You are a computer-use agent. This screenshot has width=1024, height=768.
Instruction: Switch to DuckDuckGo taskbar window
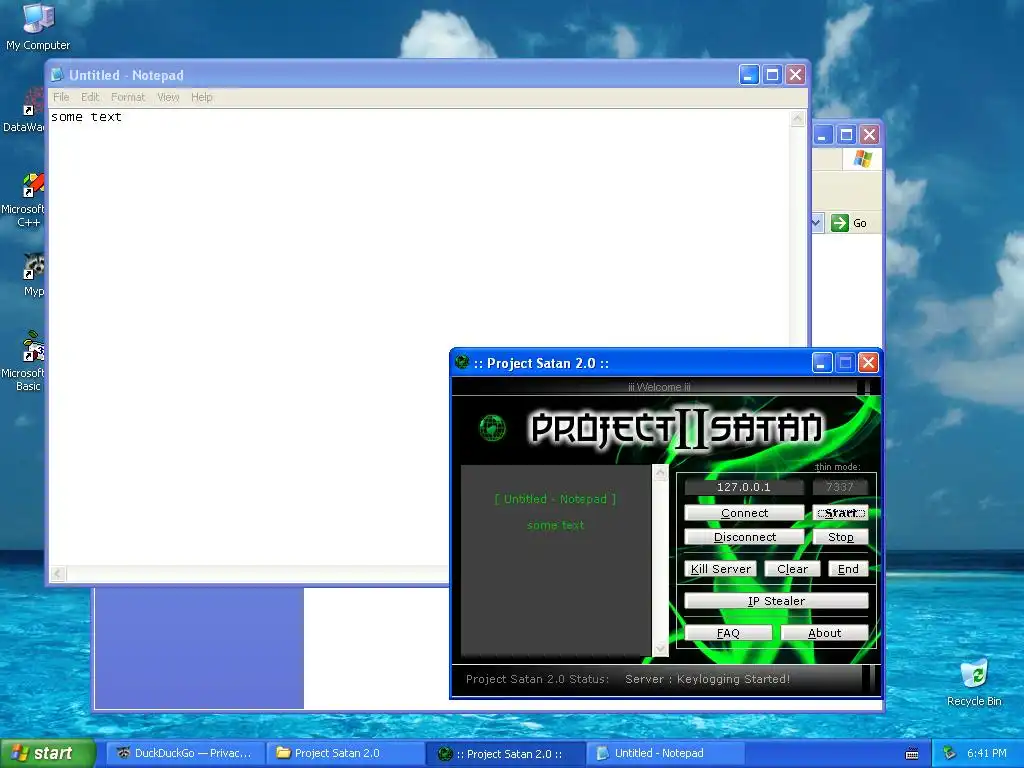[185, 753]
